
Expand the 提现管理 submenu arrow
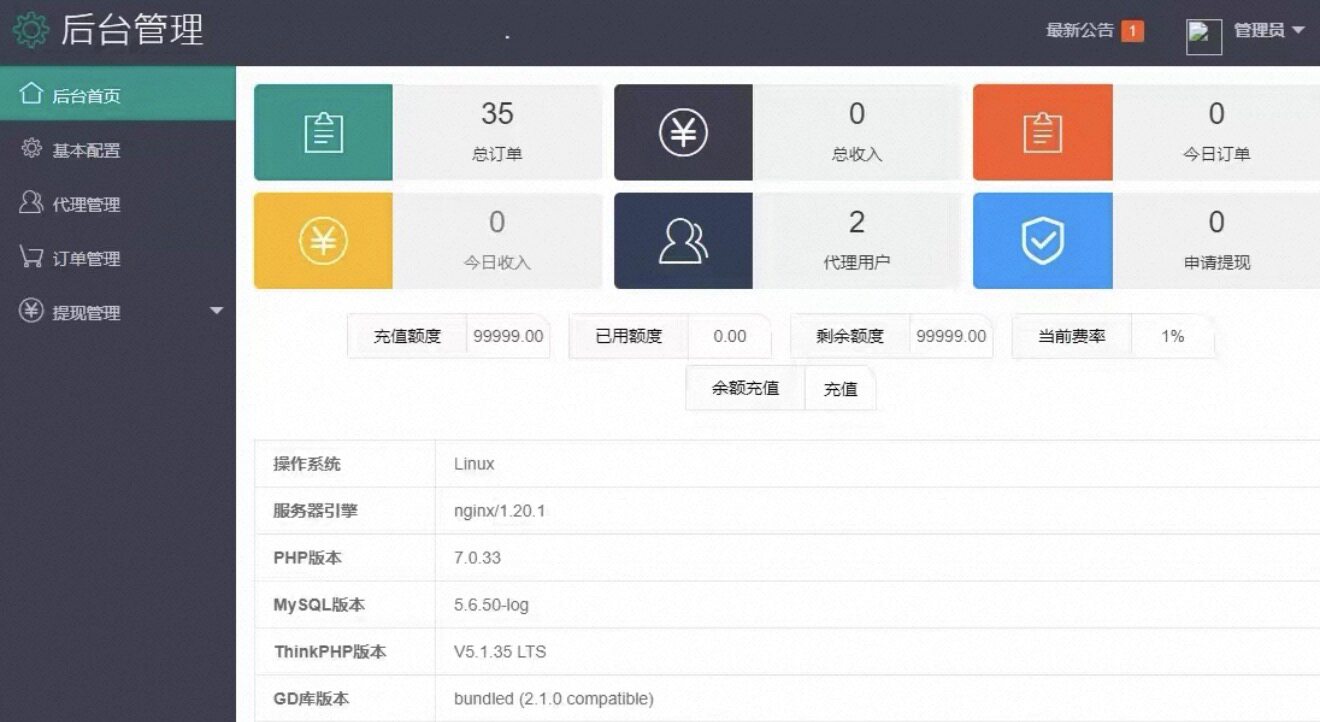pos(217,311)
